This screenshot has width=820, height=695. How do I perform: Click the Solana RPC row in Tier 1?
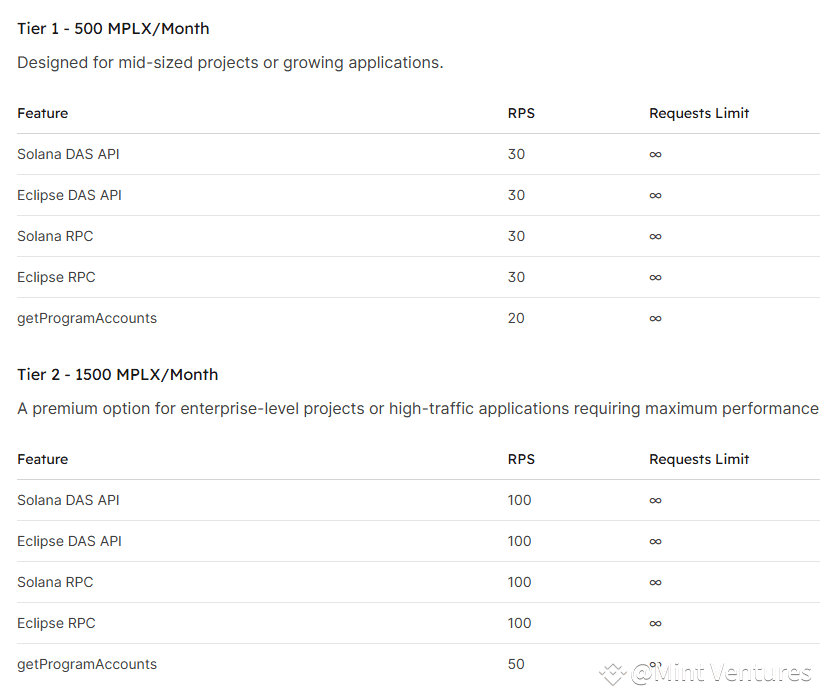tap(55, 236)
